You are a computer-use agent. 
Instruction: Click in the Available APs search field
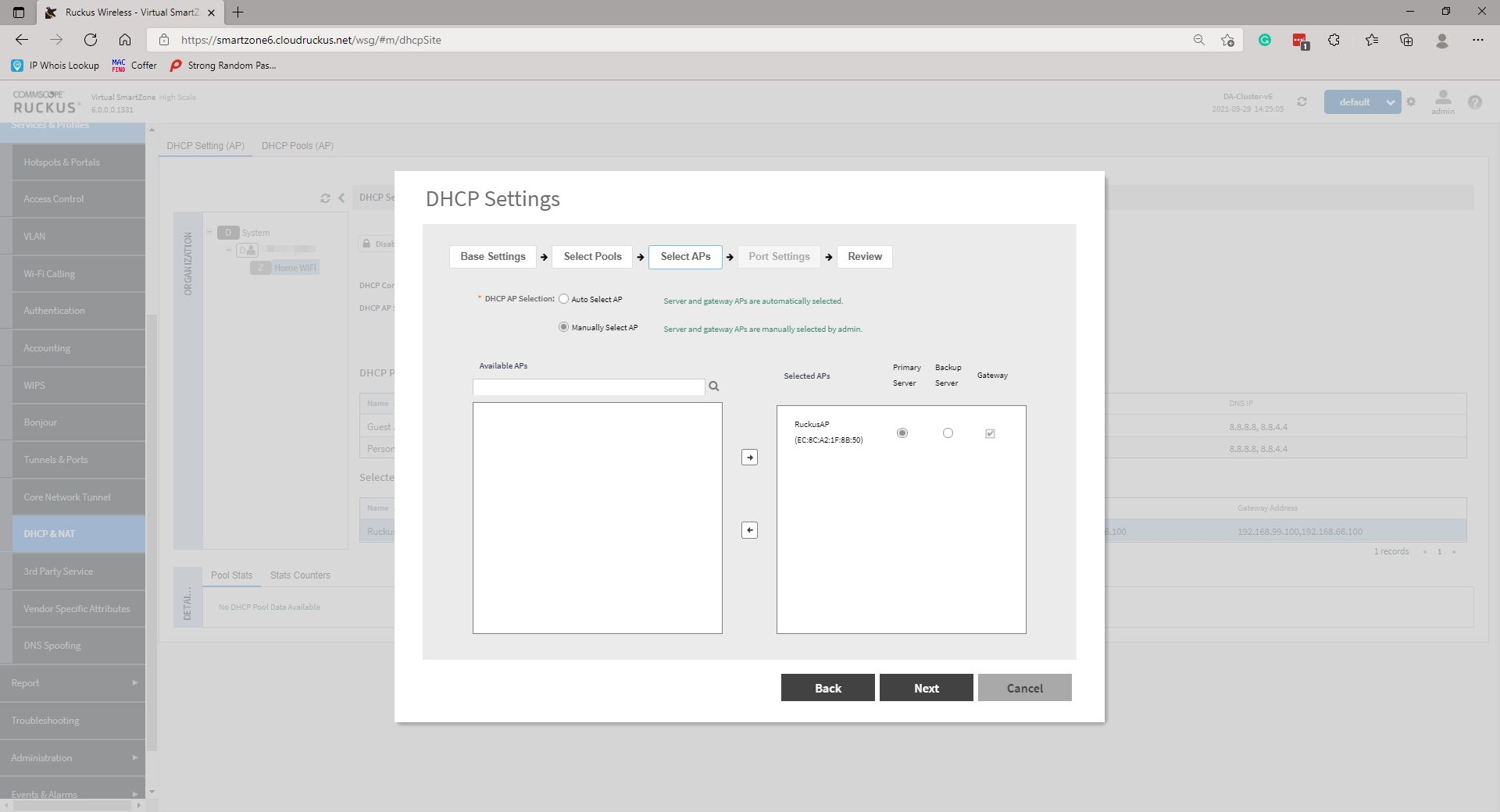588,387
